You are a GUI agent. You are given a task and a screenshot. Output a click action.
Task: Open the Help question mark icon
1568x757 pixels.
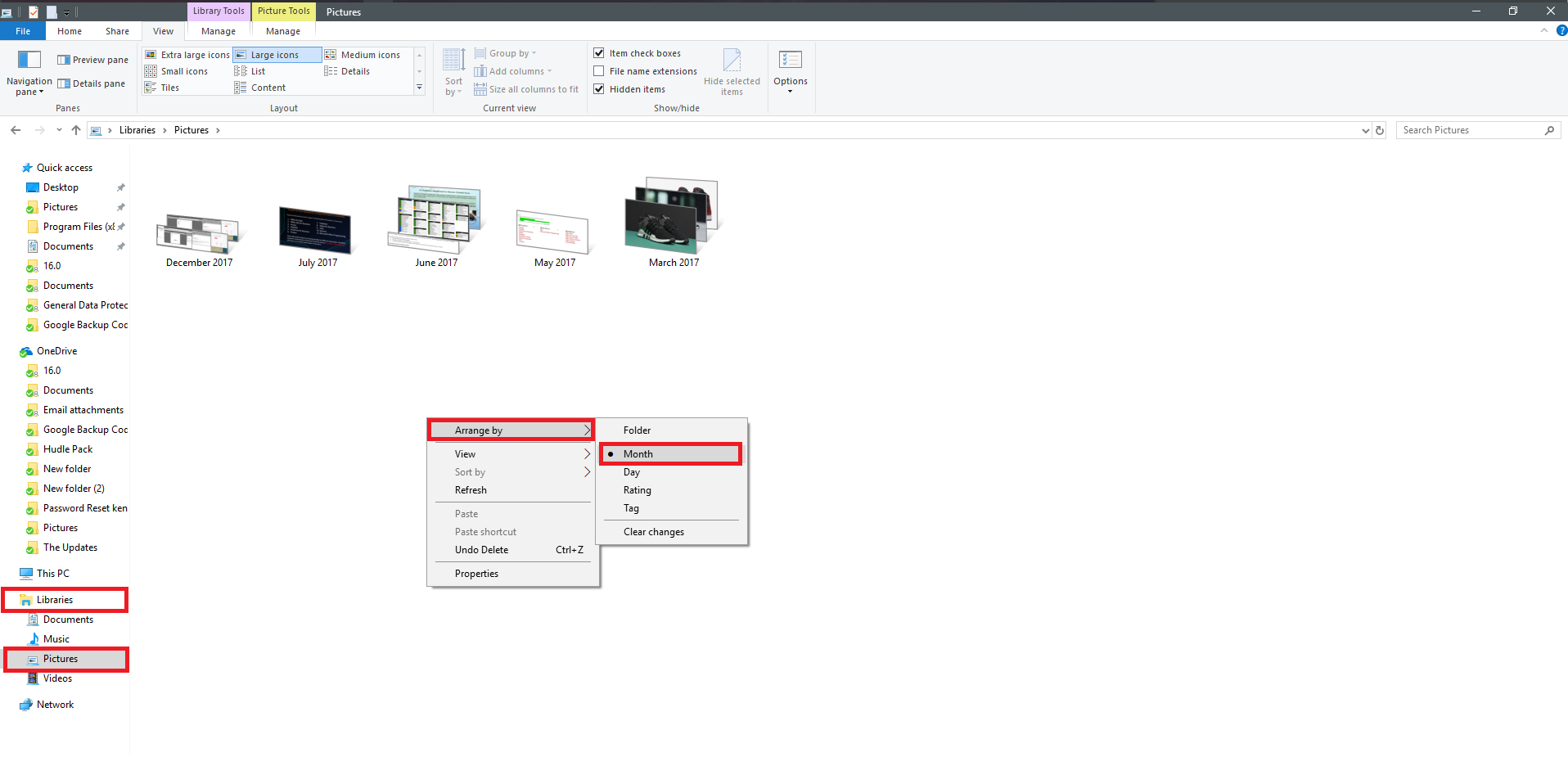point(1561,30)
